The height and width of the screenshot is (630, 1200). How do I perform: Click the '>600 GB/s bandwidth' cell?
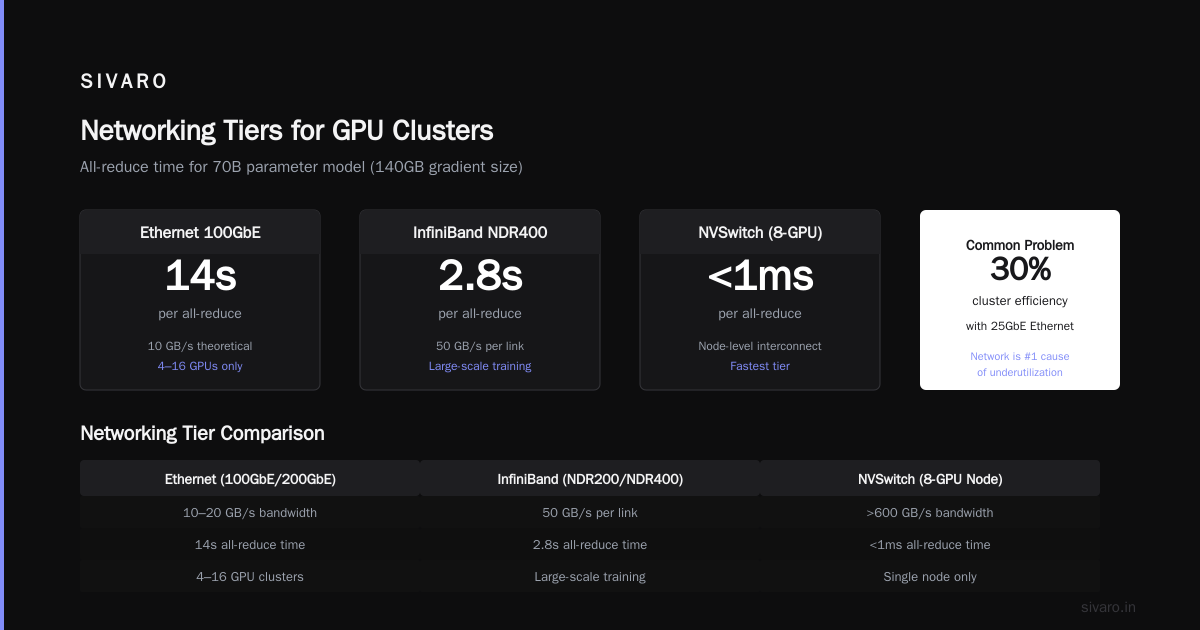(930, 513)
